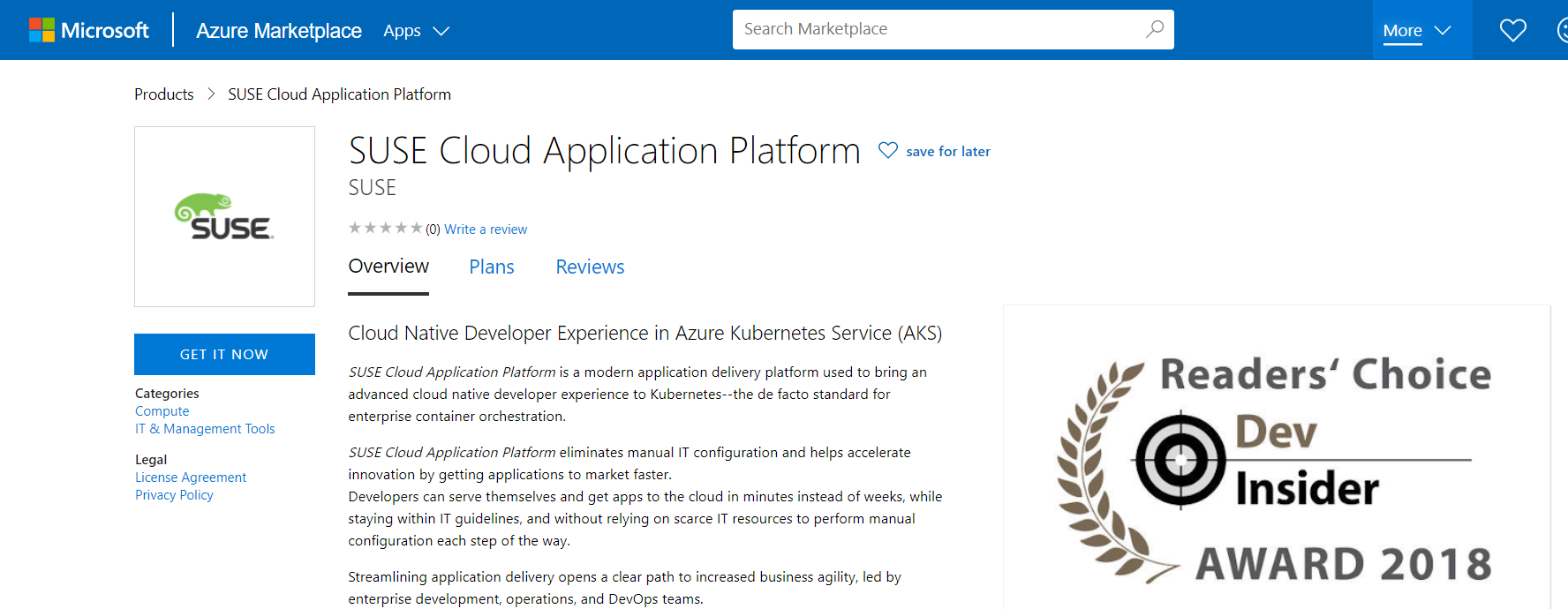Open IT & Management Tools category

[x=205, y=429]
